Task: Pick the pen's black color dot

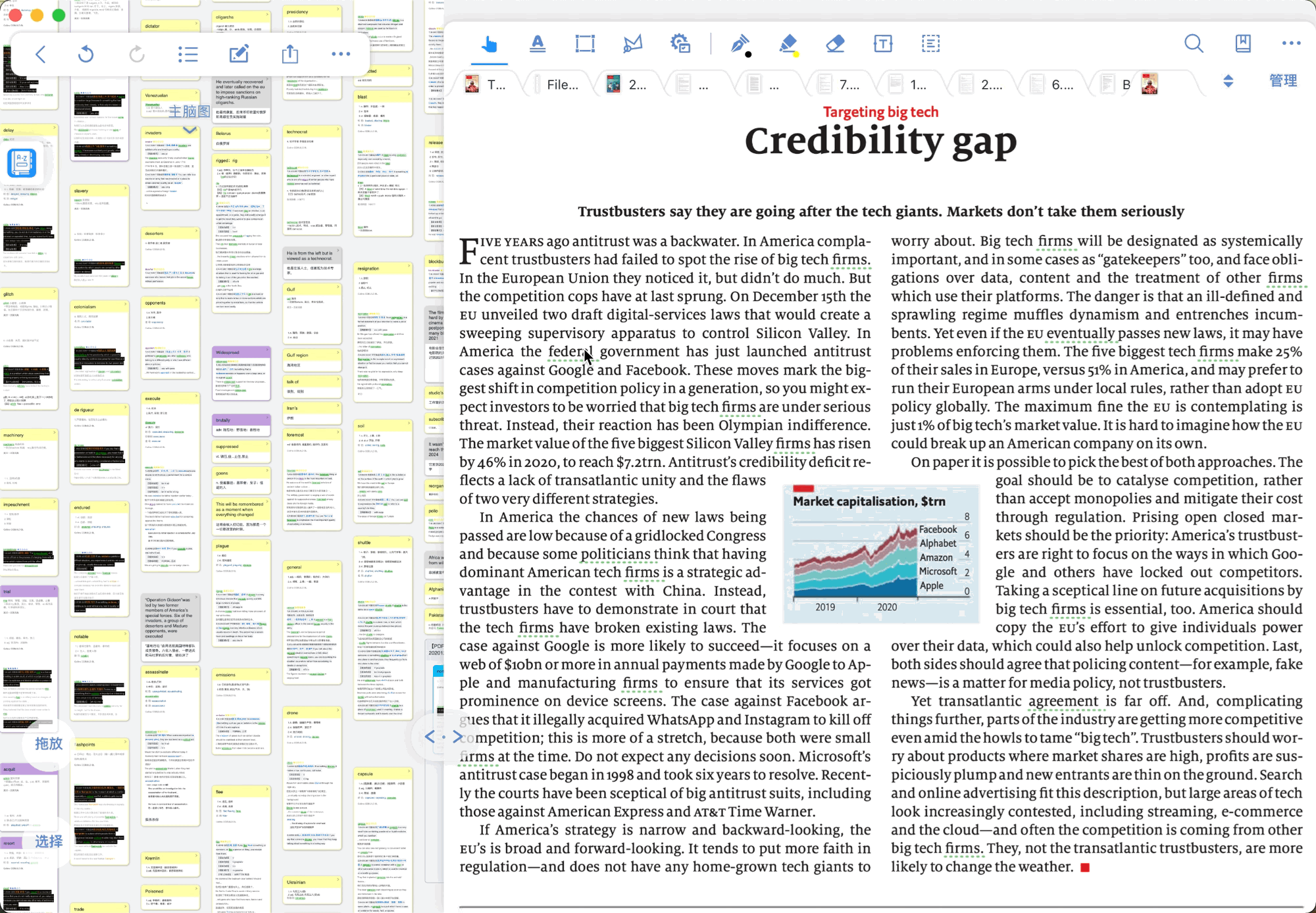Action: coord(749,55)
